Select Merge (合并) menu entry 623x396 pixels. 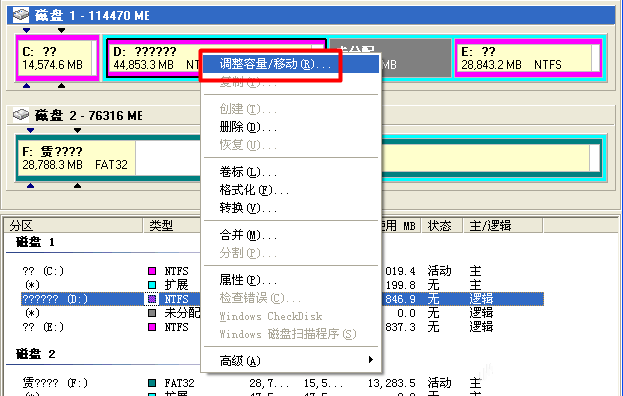point(291,235)
